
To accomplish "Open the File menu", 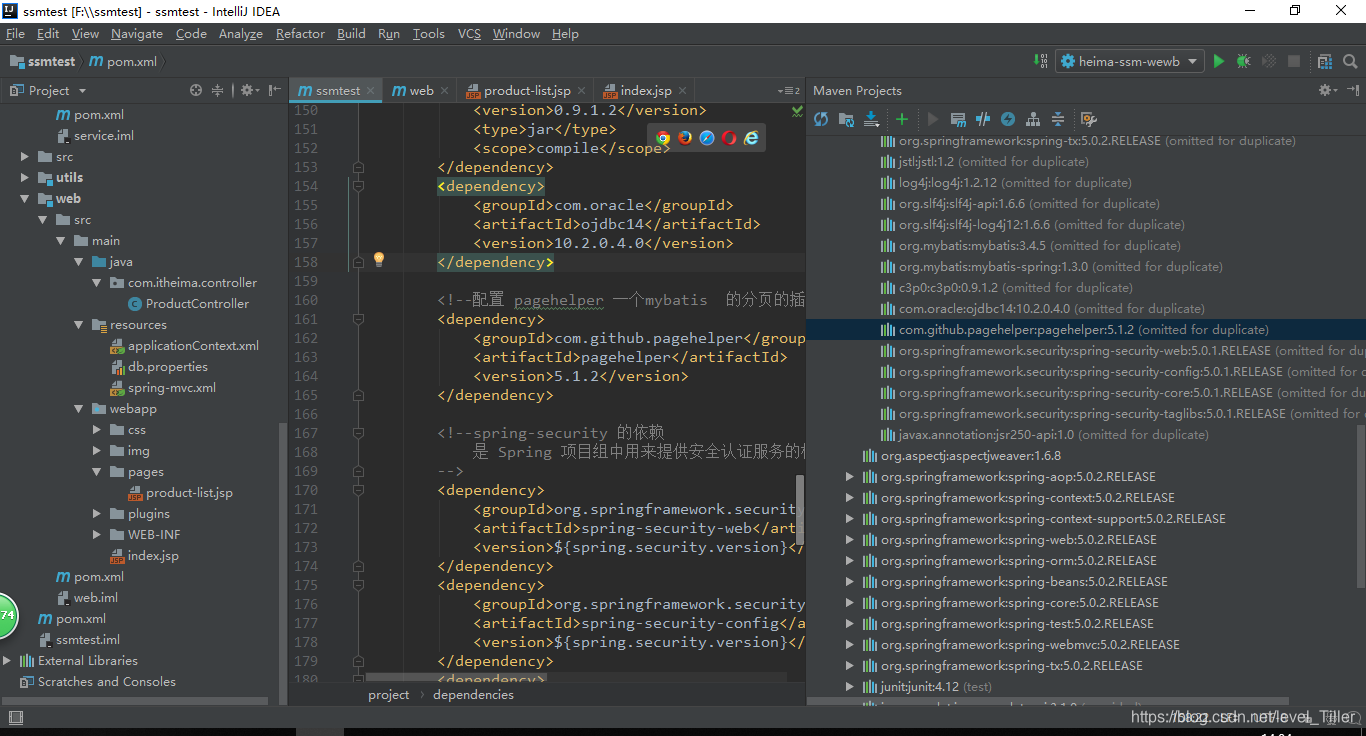I will click(x=15, y=33).
